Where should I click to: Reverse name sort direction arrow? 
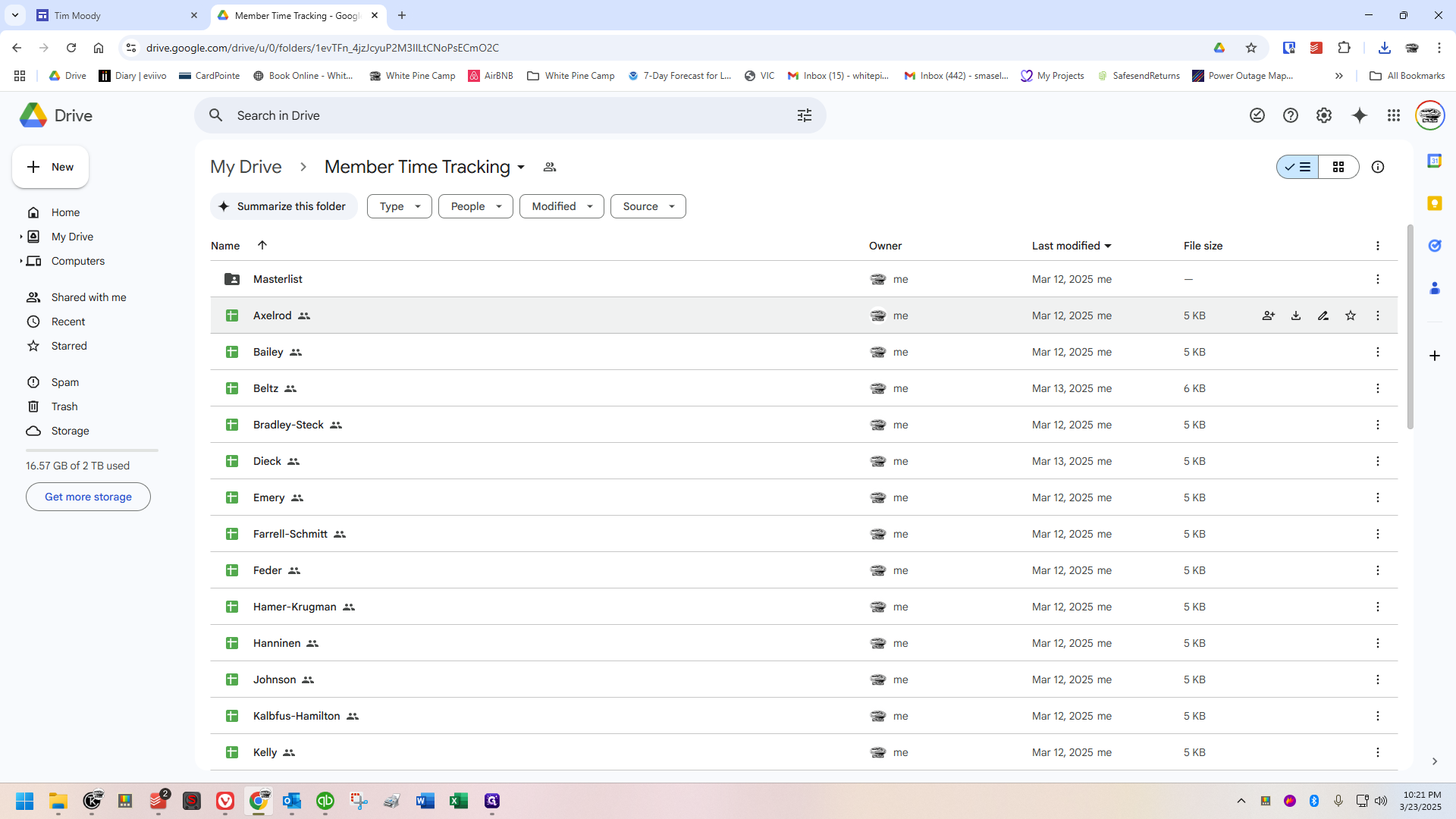coord(262,245)
